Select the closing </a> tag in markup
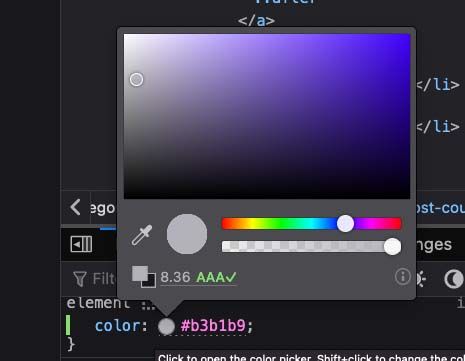This screenshot has height=361, width=465. click(x=256, y=21)
